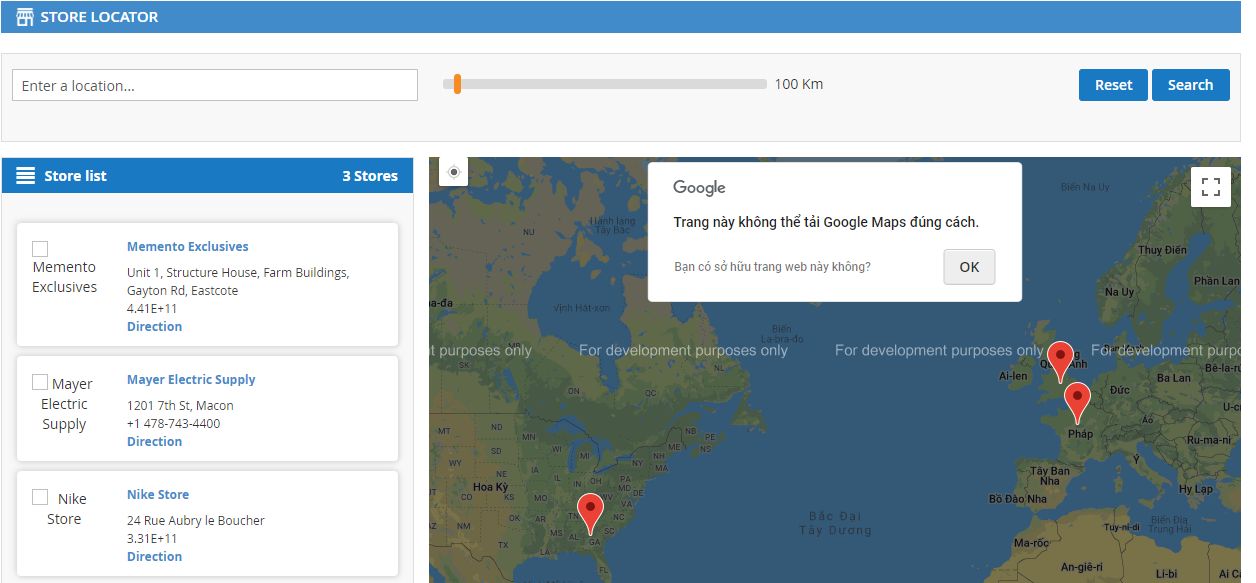Dismiss Google Maps error with OK

click(x=969, y=267)
